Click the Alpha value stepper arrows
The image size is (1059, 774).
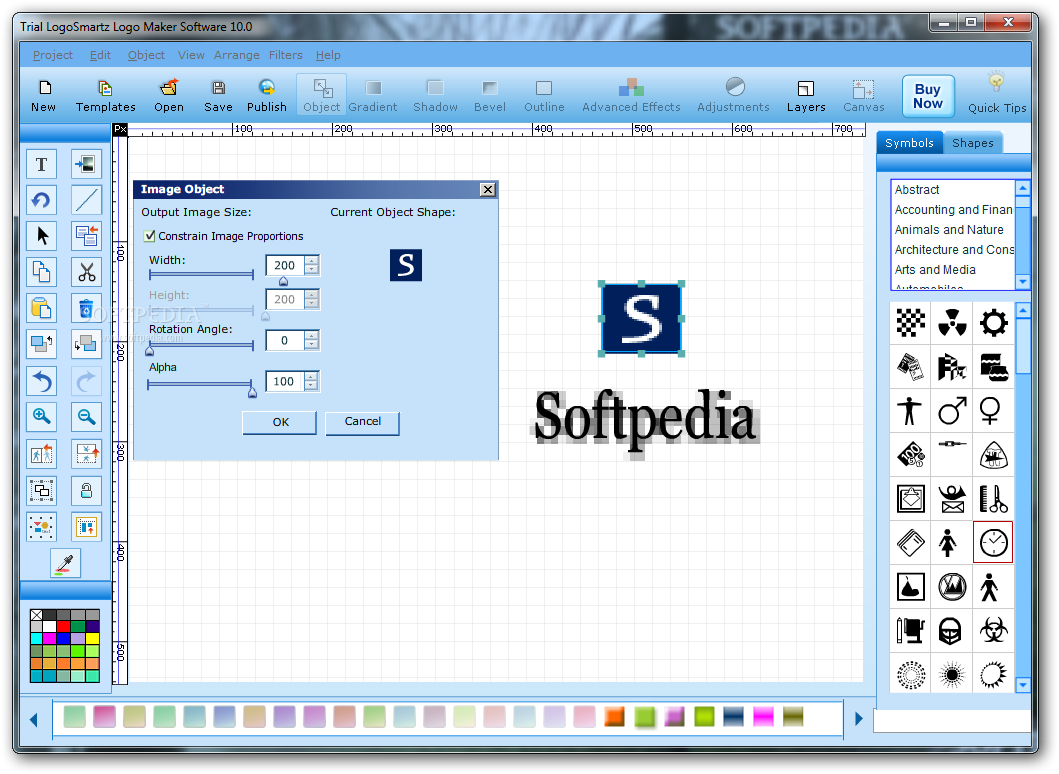pos(311,382)
